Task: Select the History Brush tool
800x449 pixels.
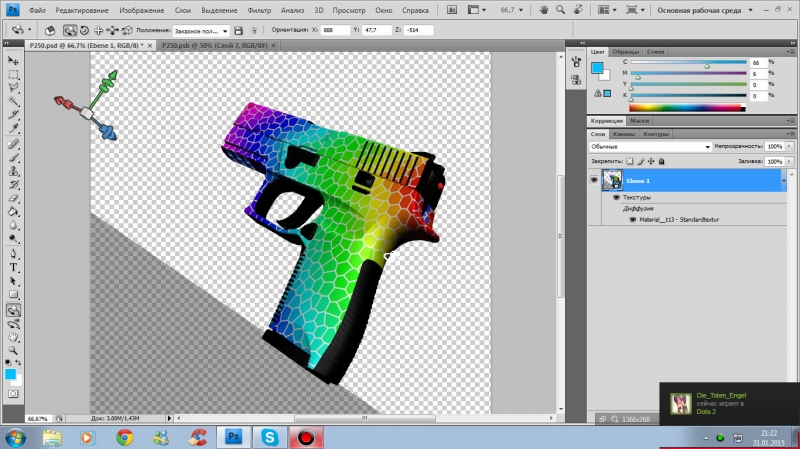Action: pos(13,185)
